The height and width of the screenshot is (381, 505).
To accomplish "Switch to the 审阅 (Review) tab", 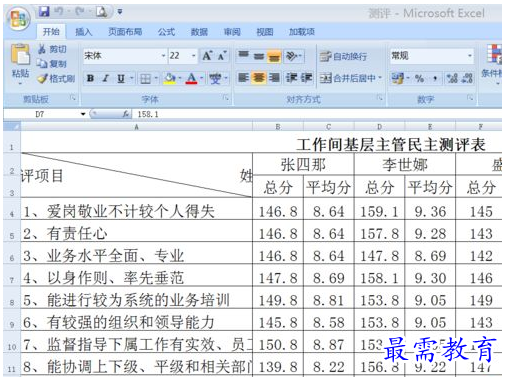I will 232,32.
